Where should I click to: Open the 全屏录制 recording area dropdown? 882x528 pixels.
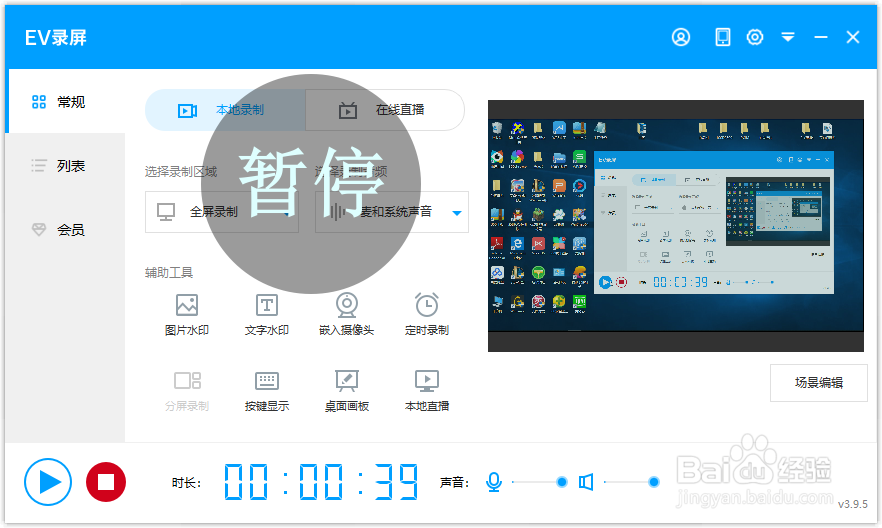pyautogui.click(x=222, y=212)
